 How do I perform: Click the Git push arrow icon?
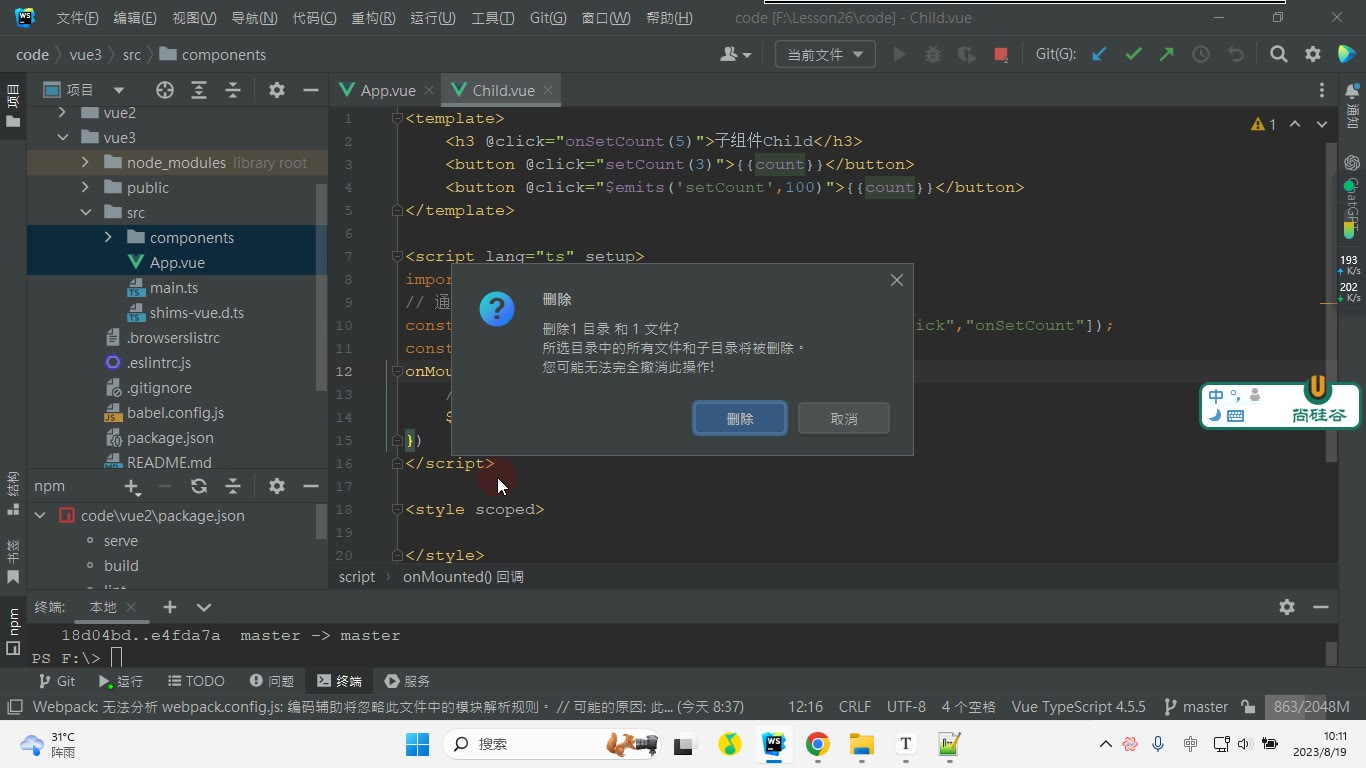[1167, 55]
